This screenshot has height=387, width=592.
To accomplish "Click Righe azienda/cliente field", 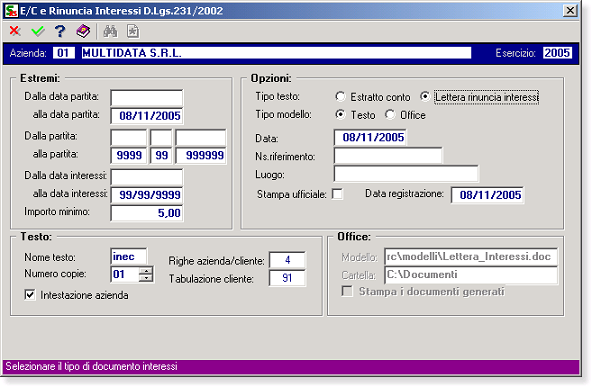I will [x=287, y=260].
